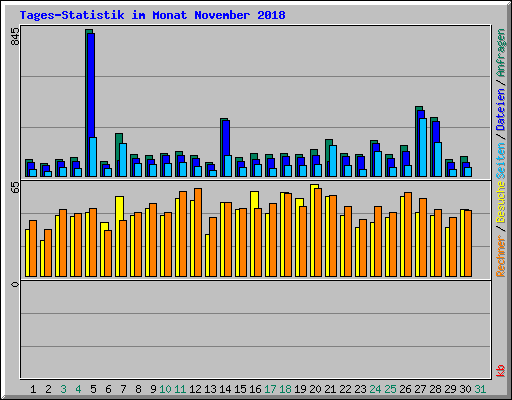This screenshot has height=400, width=512.
Task: Click the chart title 'Tages-Statistik im Monat November 2018'
Action: (x=152, y=15)
